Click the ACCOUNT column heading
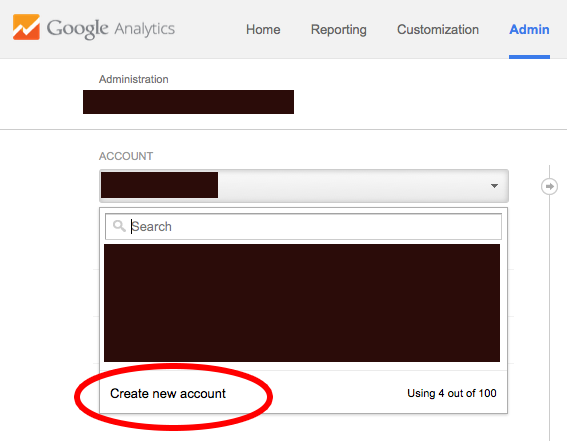Image resolution: width=567 pixels, height=441 pixels. click(126, 156)
